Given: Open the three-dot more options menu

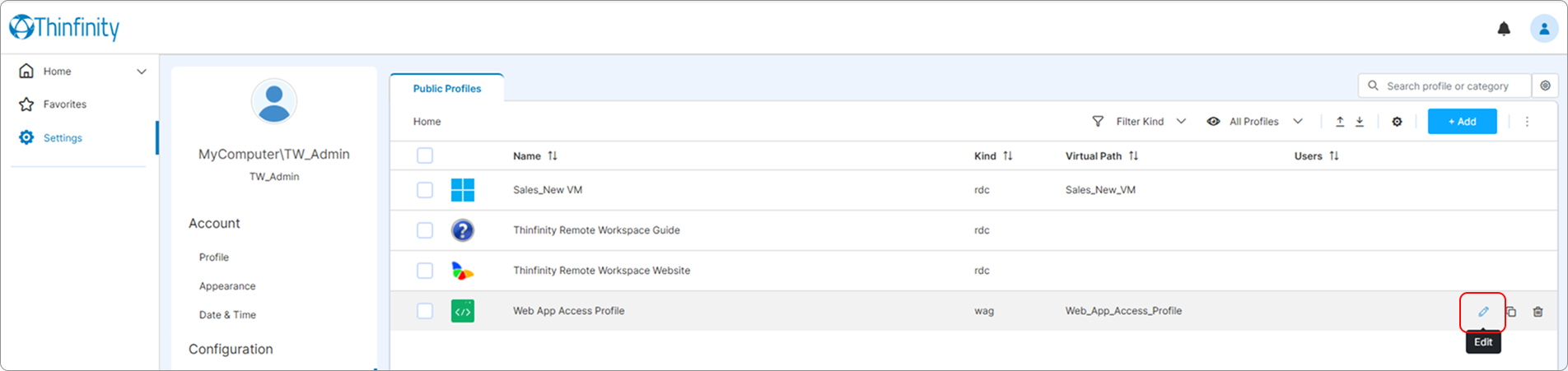Looking at the screenshot, I should click(x=1527, y=122).
